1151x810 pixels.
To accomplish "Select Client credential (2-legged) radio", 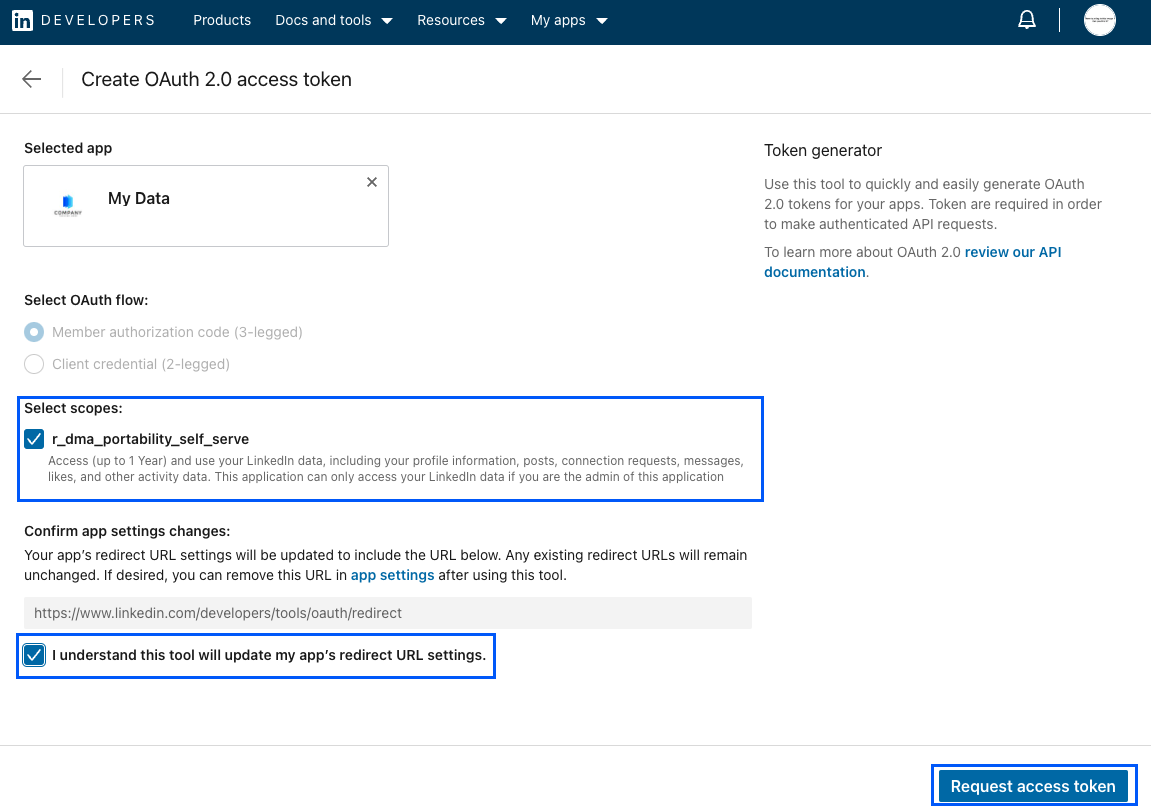I will [x=34, y=364].
